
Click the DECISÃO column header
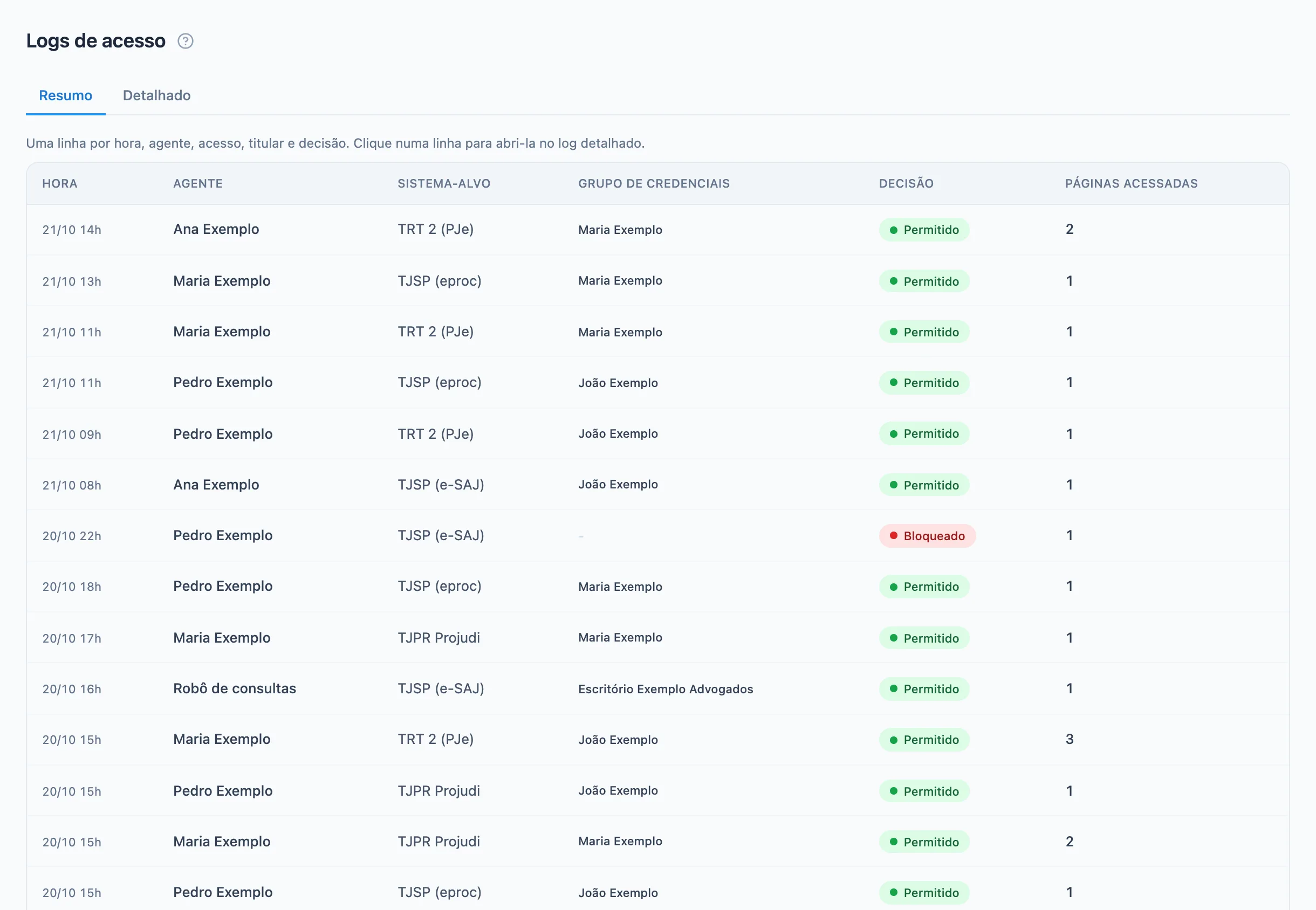[x=906, y=184]
